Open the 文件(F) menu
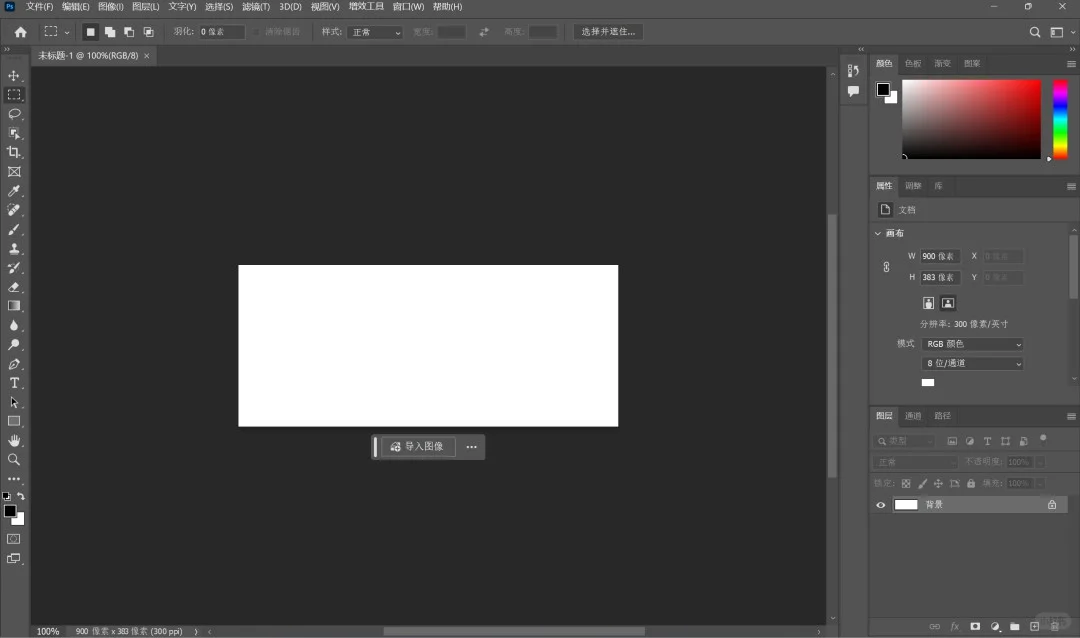 (x=39, y=6)
